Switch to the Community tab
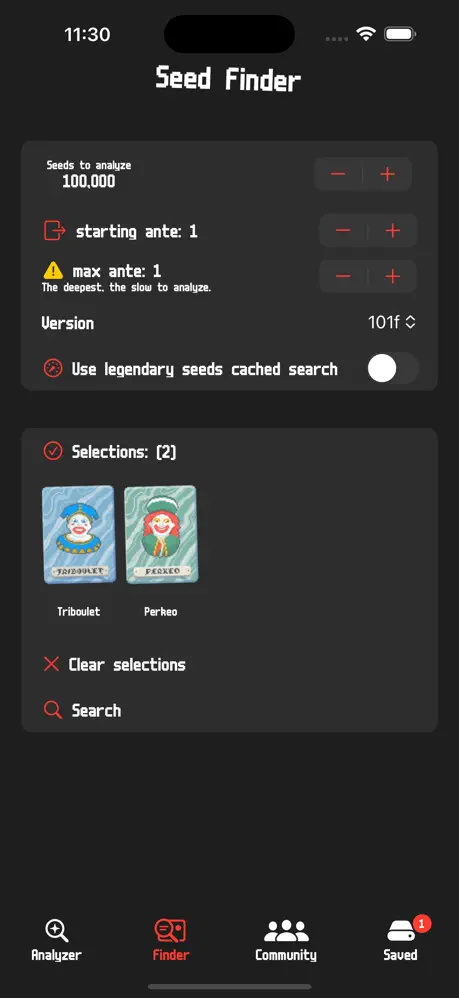 [286, 939]
